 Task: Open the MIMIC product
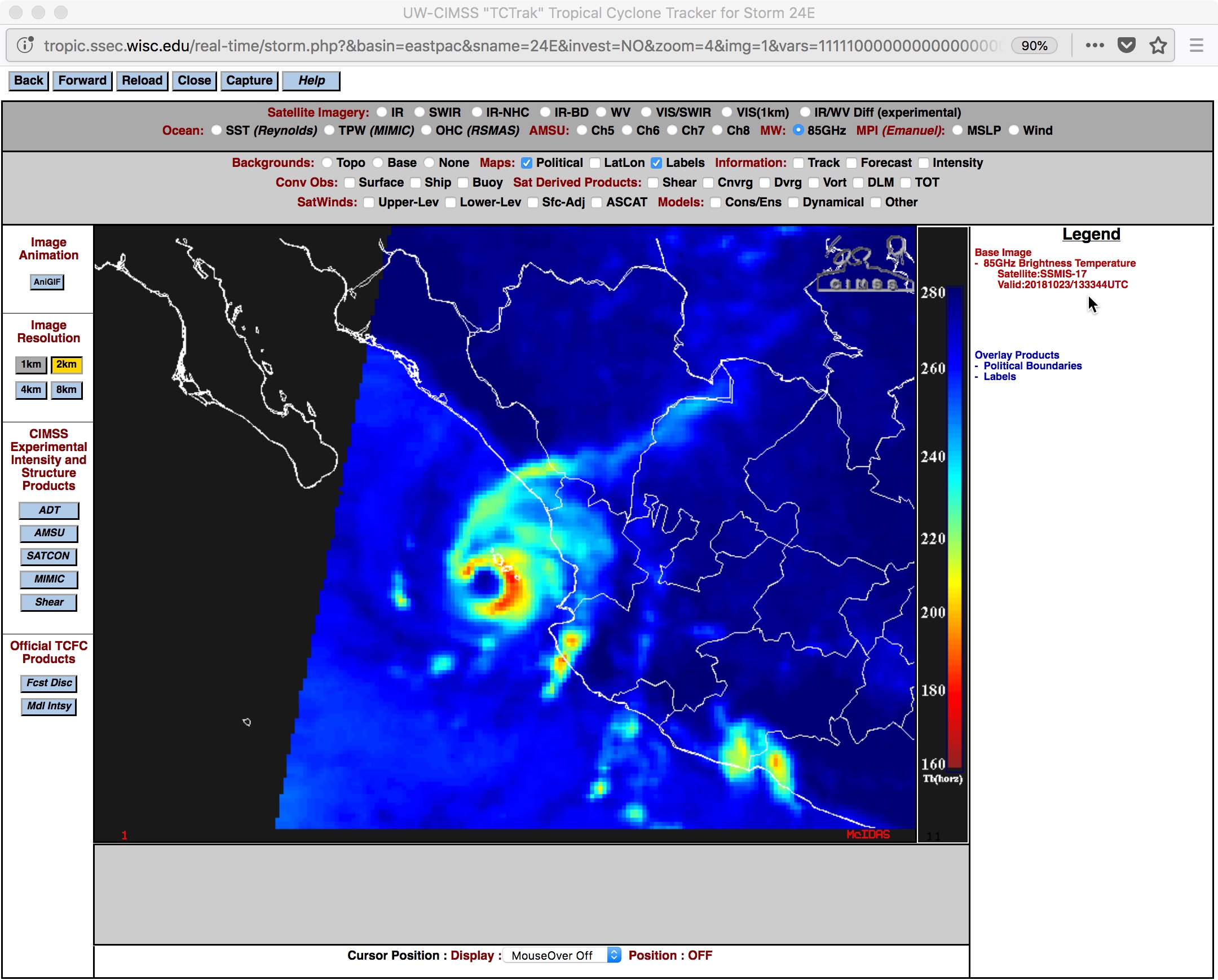(x=49, y=580)
